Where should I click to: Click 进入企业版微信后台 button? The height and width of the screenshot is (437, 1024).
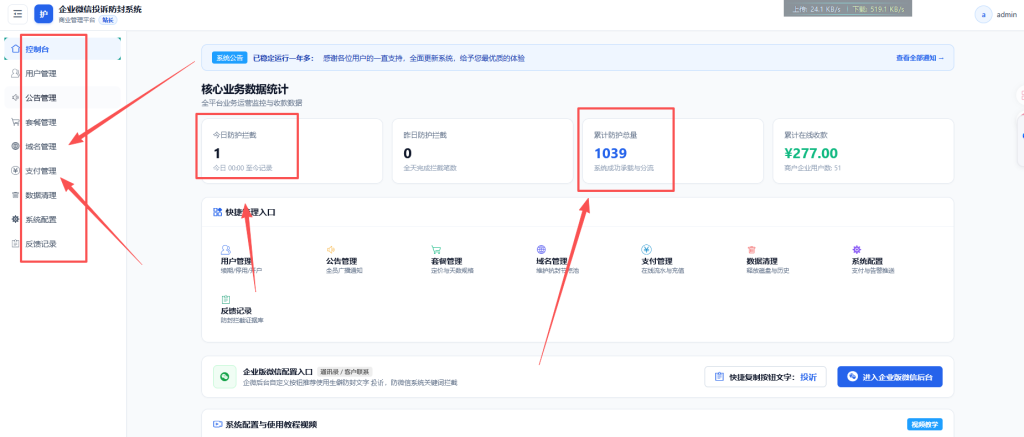pyautogui.click(x=889, y=377)
